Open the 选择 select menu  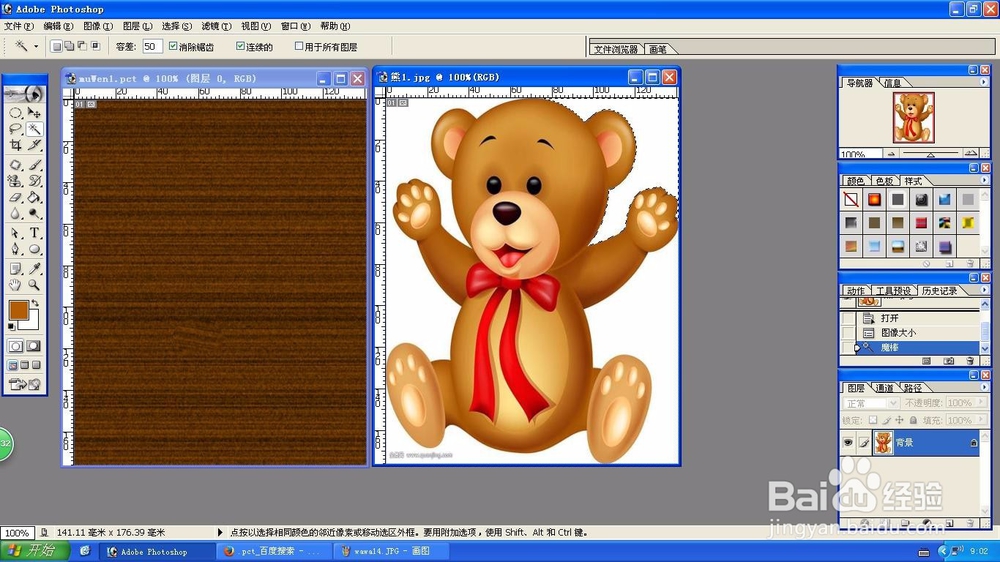pyautogui.click(x=177, y=26)
